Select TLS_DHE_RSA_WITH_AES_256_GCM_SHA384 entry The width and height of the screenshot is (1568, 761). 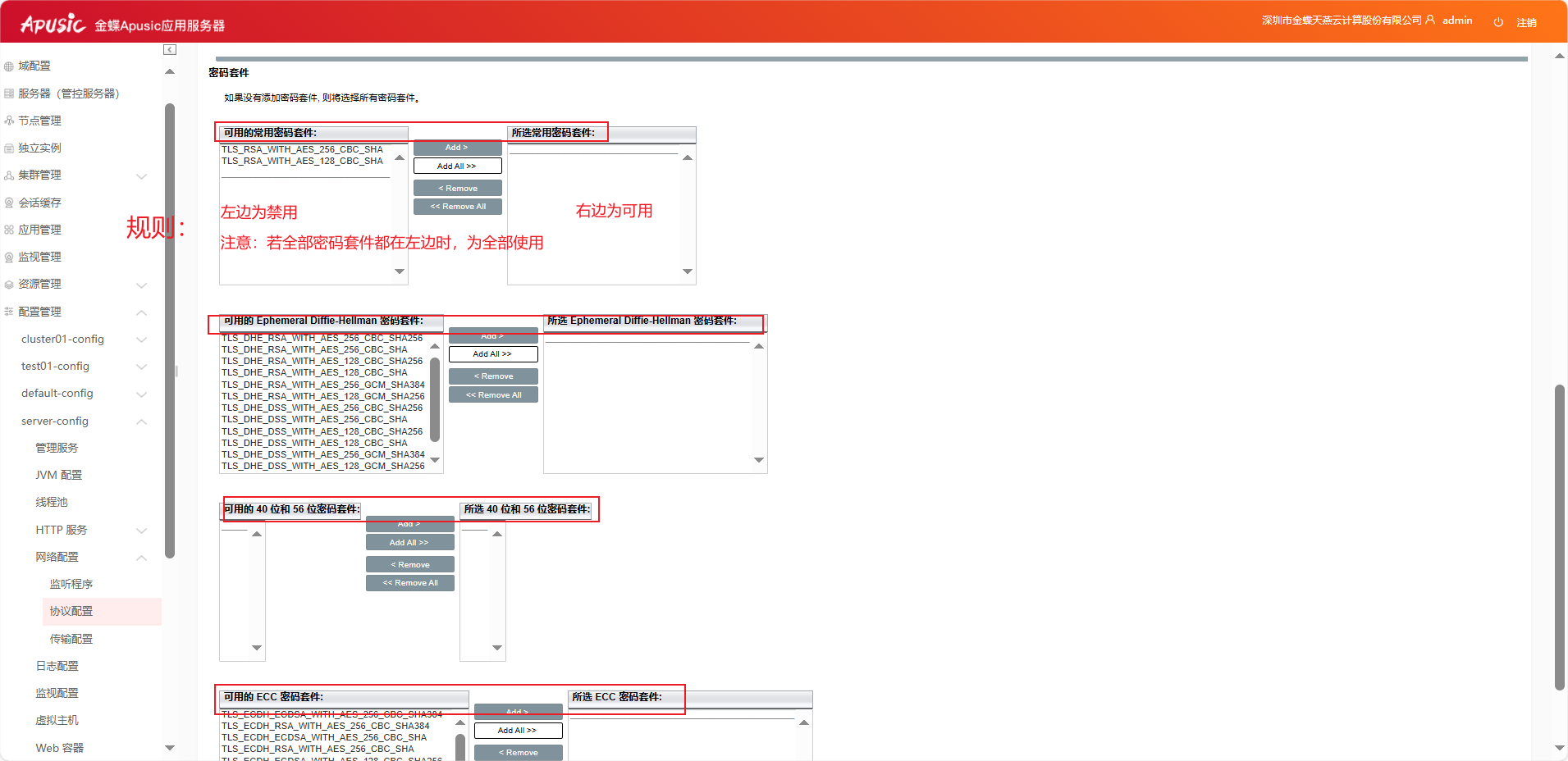click(323, 385)
